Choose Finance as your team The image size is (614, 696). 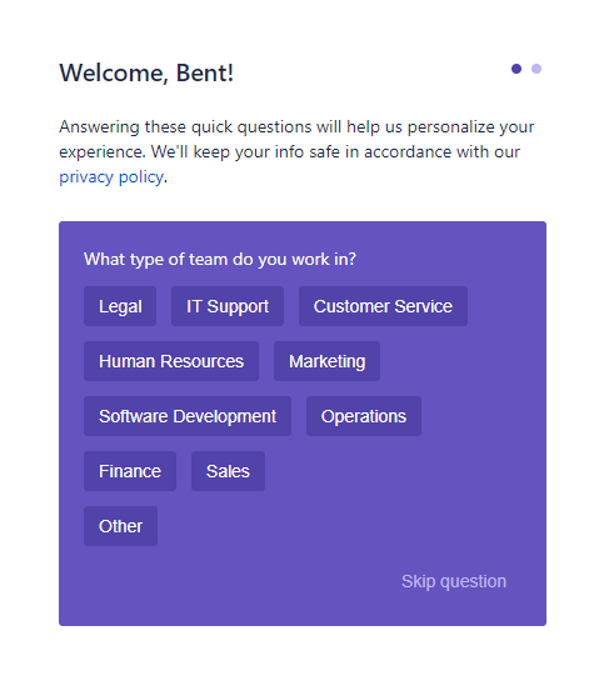point(130,471)
